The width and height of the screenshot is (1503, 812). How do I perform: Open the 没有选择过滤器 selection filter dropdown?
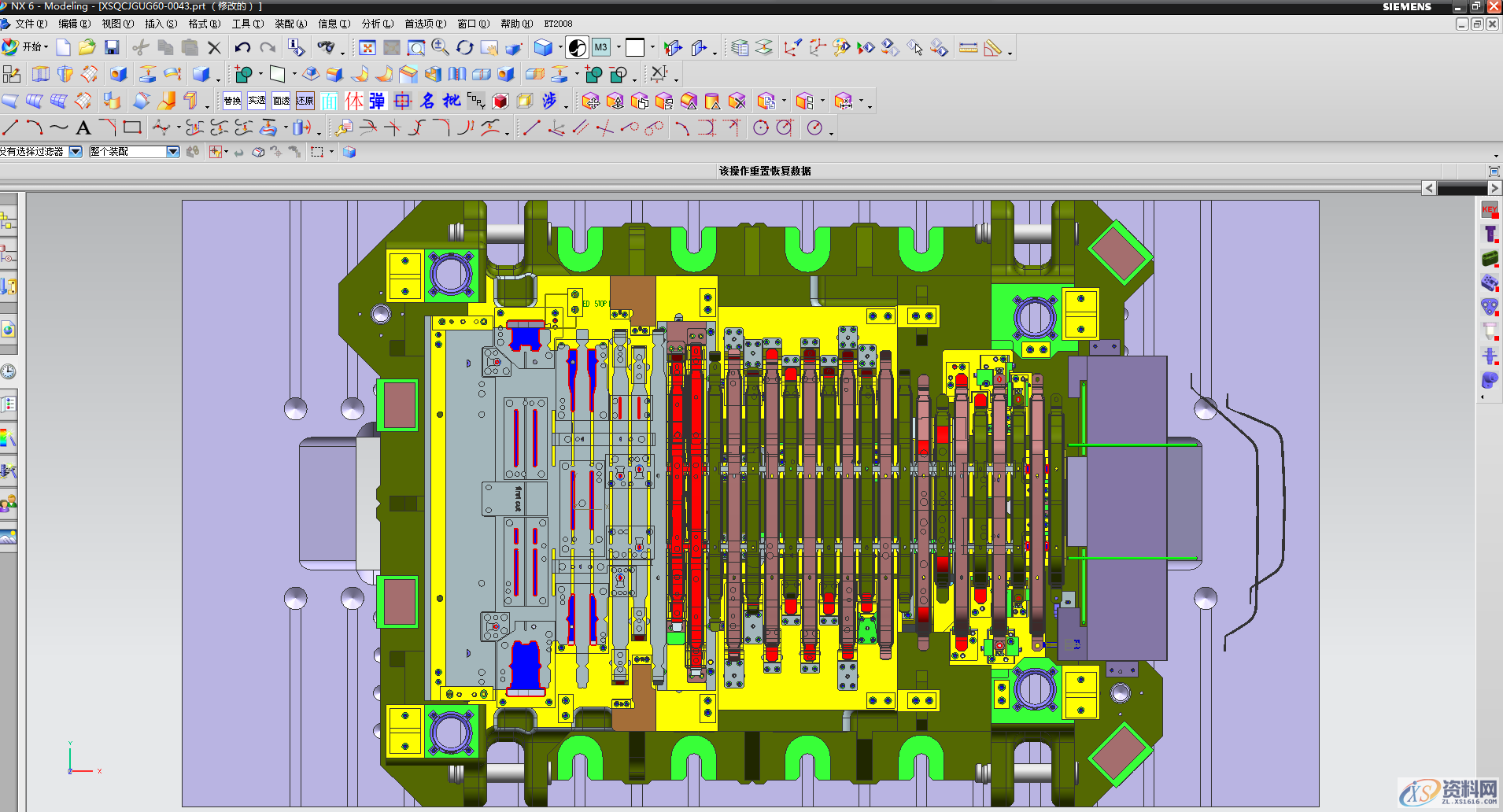pyautogui.click(x=76, y=152)
